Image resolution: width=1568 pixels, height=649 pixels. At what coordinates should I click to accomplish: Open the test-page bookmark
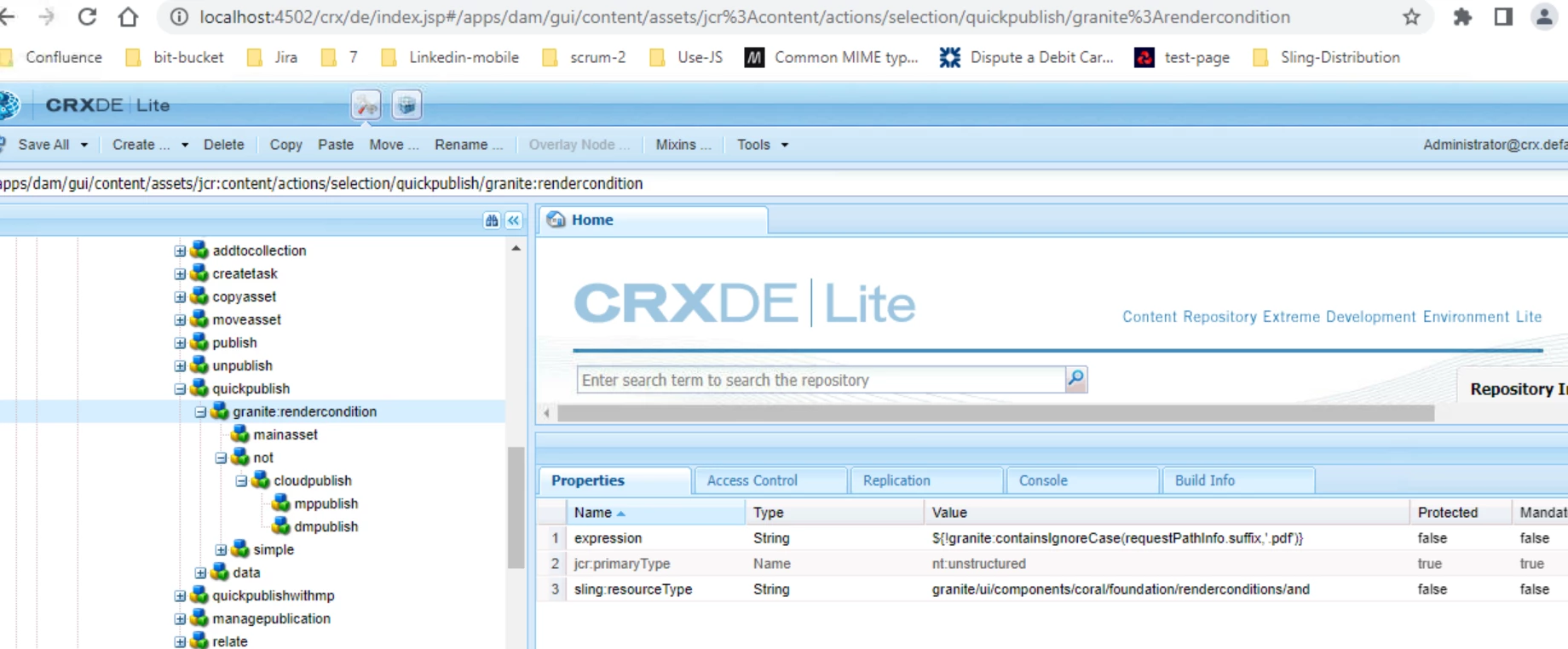click(x=1183, y=57)
